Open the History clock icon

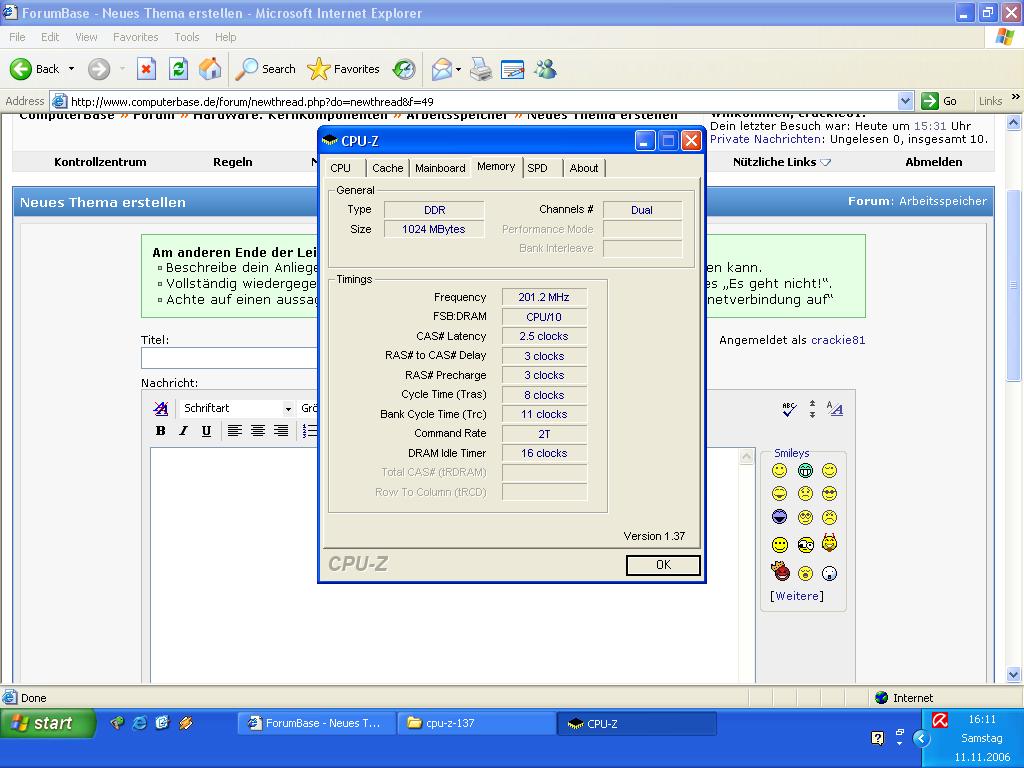(x=404, y=69)
